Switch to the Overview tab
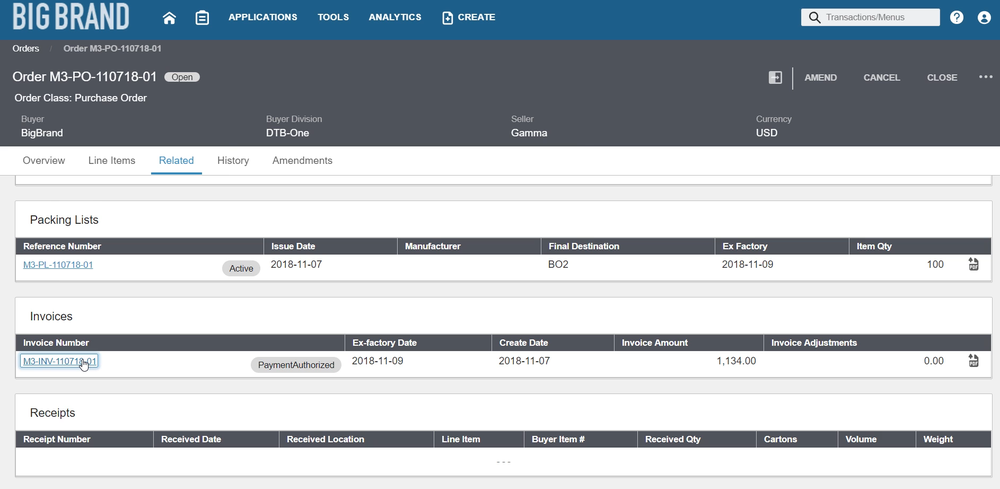 [x=44, y=161]
